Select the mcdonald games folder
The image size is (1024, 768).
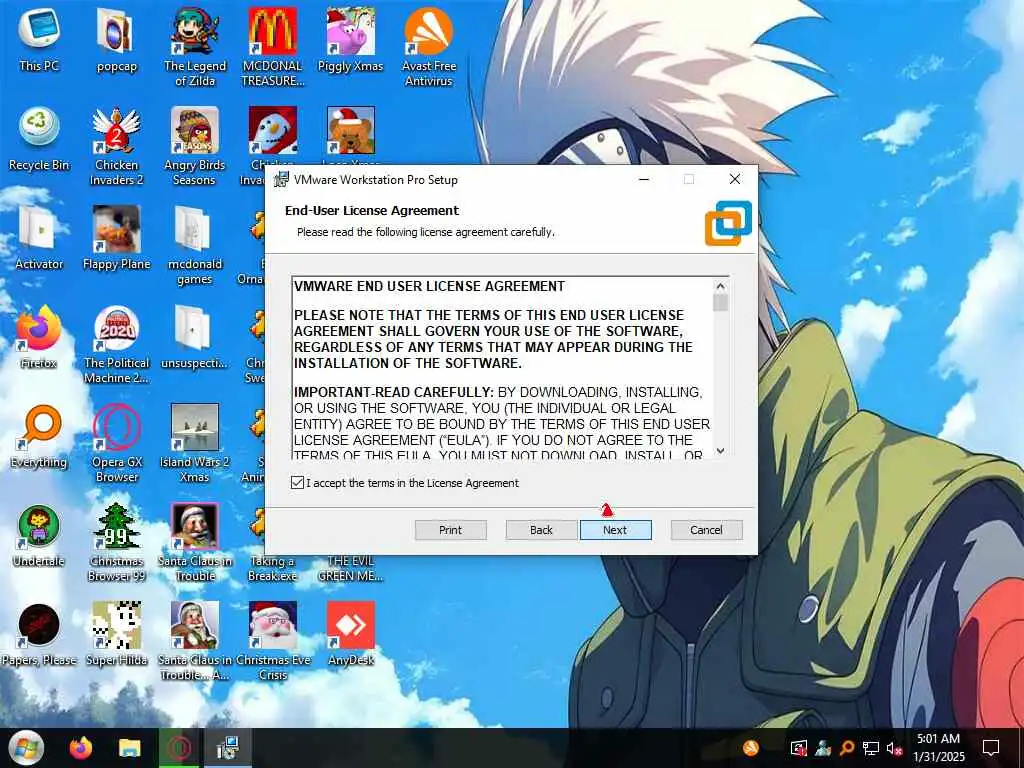[x=195, y=246]
